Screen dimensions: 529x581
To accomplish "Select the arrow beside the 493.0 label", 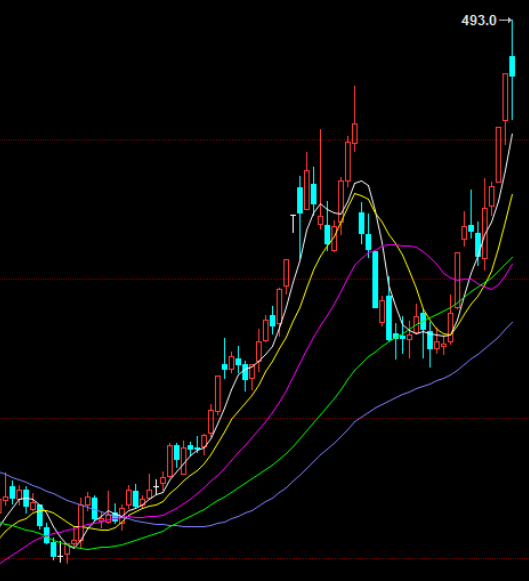I will click(x=505, y=20).
